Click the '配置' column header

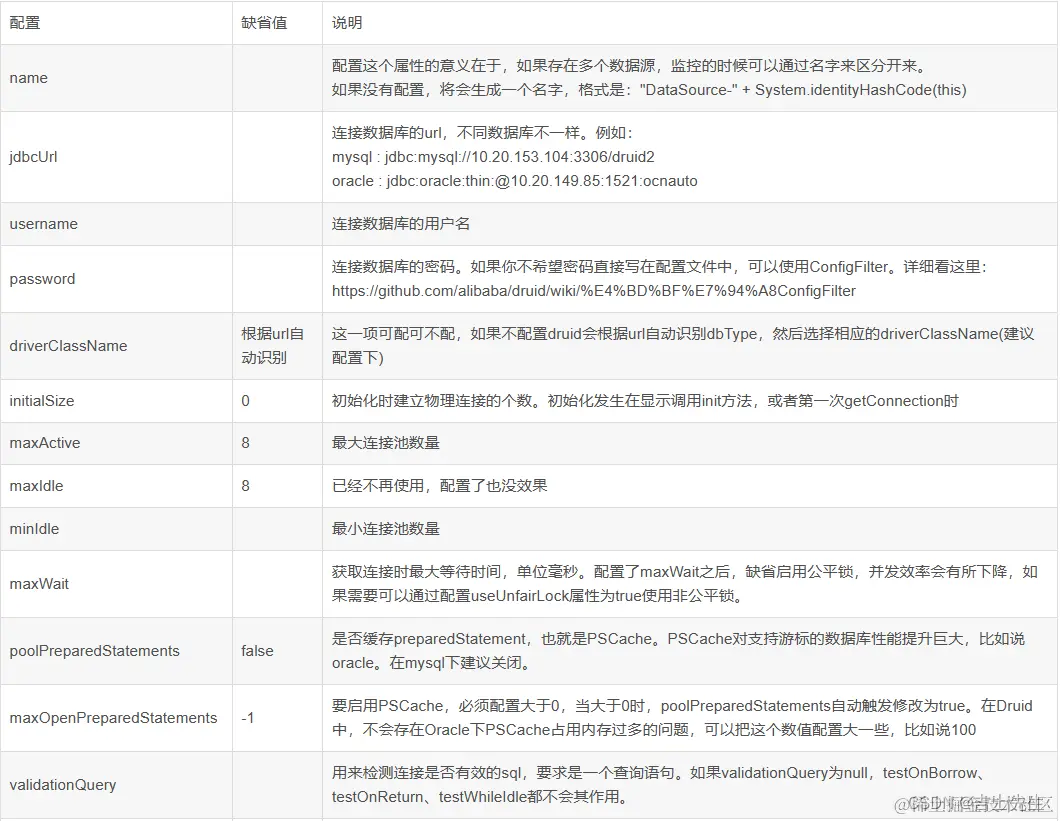pyautogui.click(x=116, y=23)
